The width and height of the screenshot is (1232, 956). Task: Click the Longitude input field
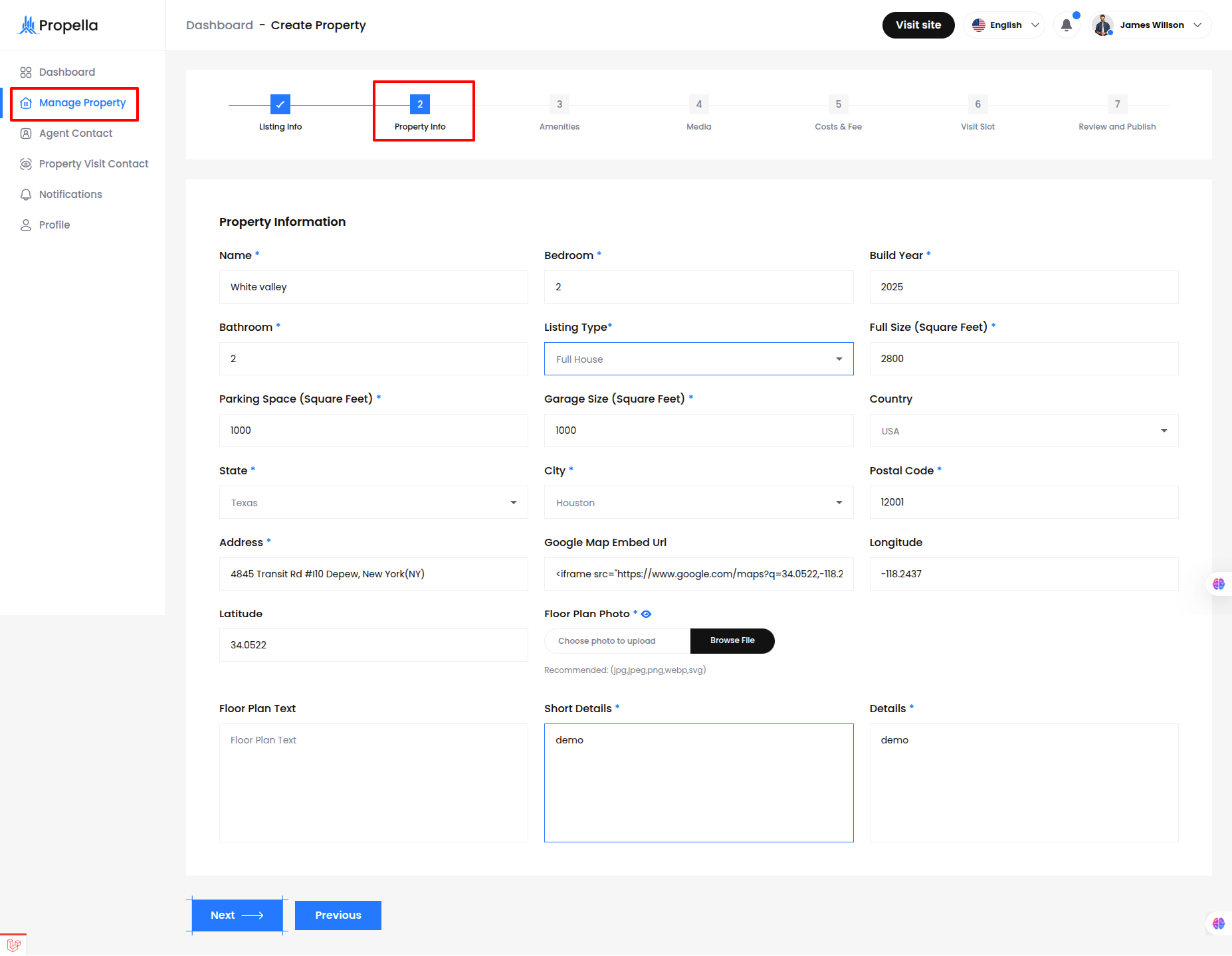pyautogui.click(x=1023, y=574)
